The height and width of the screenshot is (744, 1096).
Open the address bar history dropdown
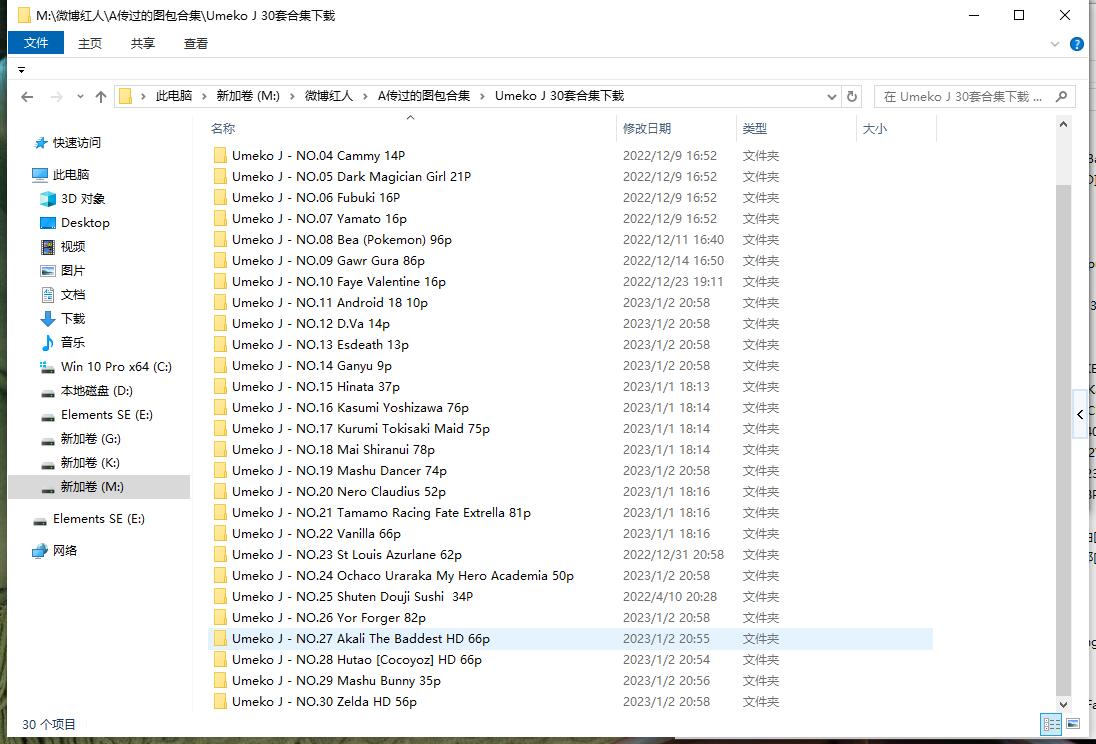click(832, 96)
